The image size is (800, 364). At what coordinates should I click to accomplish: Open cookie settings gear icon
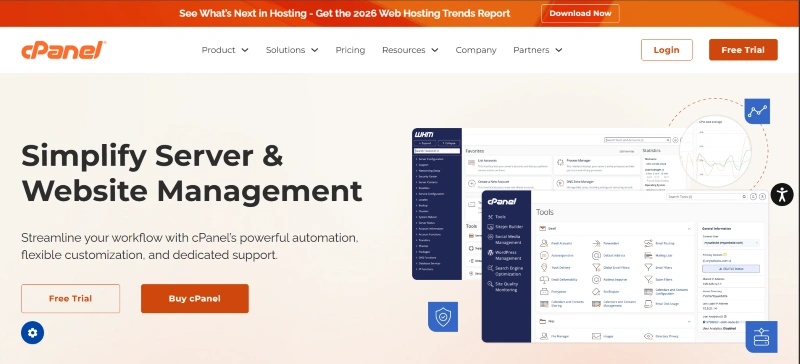click(x=33, y=333)
